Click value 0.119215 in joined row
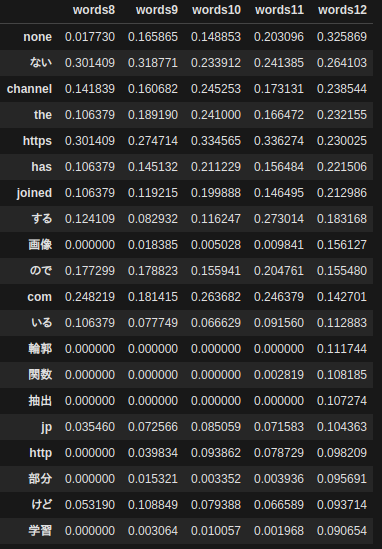This screenshot has height=549, width=382. pos(153,193)
